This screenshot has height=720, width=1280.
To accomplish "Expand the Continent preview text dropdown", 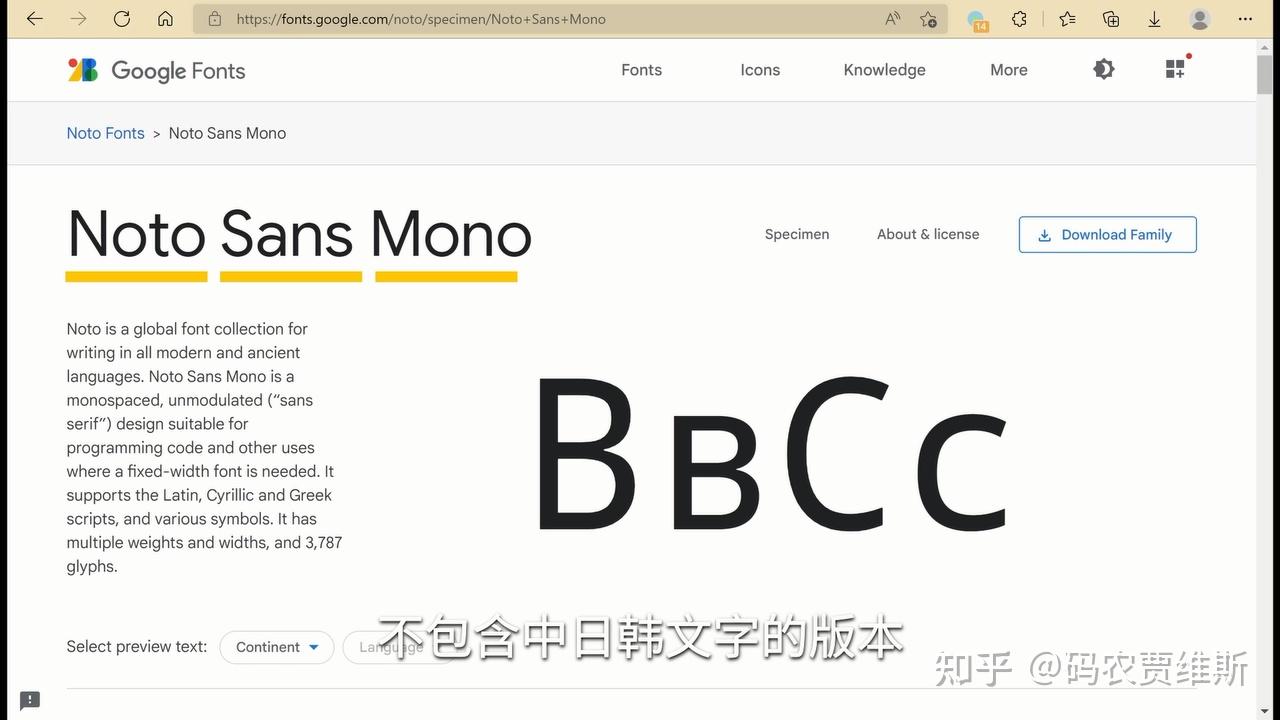I will click(x=277, y=647).
